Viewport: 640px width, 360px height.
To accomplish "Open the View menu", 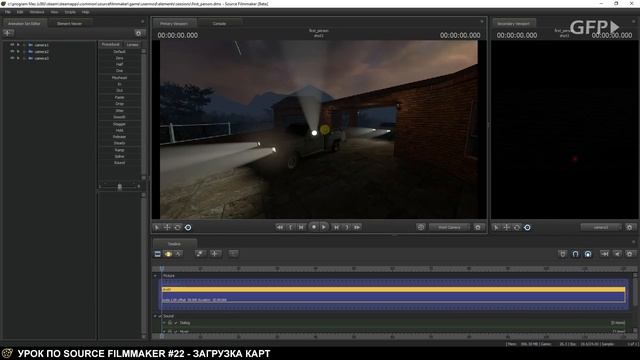I will click(x=54, y=12).
